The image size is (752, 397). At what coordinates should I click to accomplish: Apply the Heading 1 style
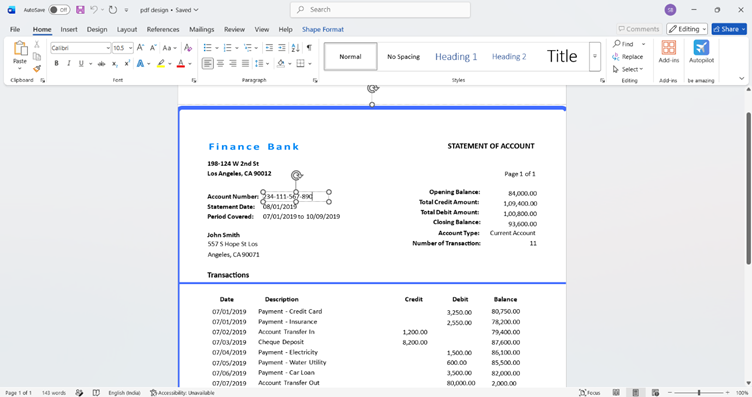[456, 57]
